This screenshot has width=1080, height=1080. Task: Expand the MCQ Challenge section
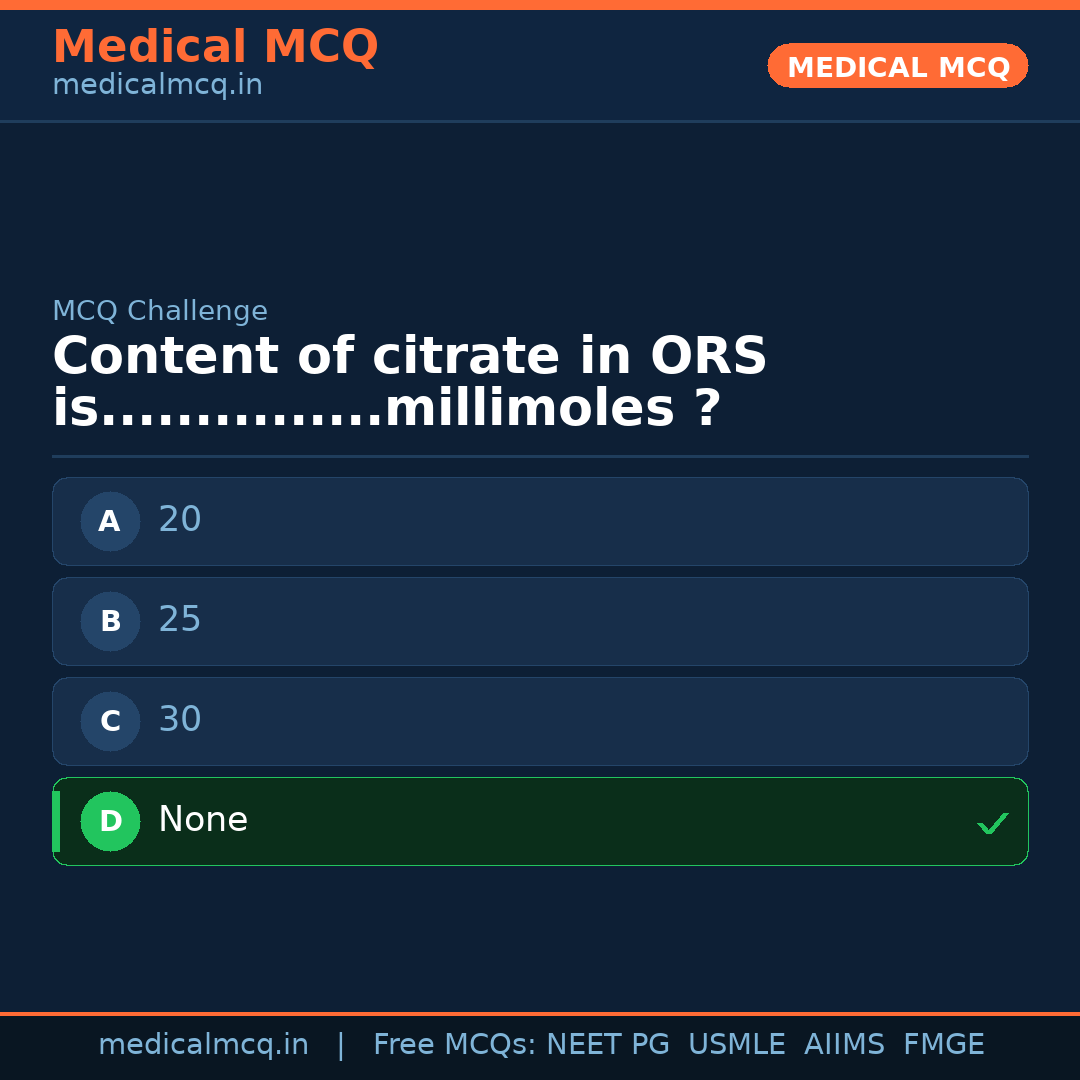pos(160,311)
